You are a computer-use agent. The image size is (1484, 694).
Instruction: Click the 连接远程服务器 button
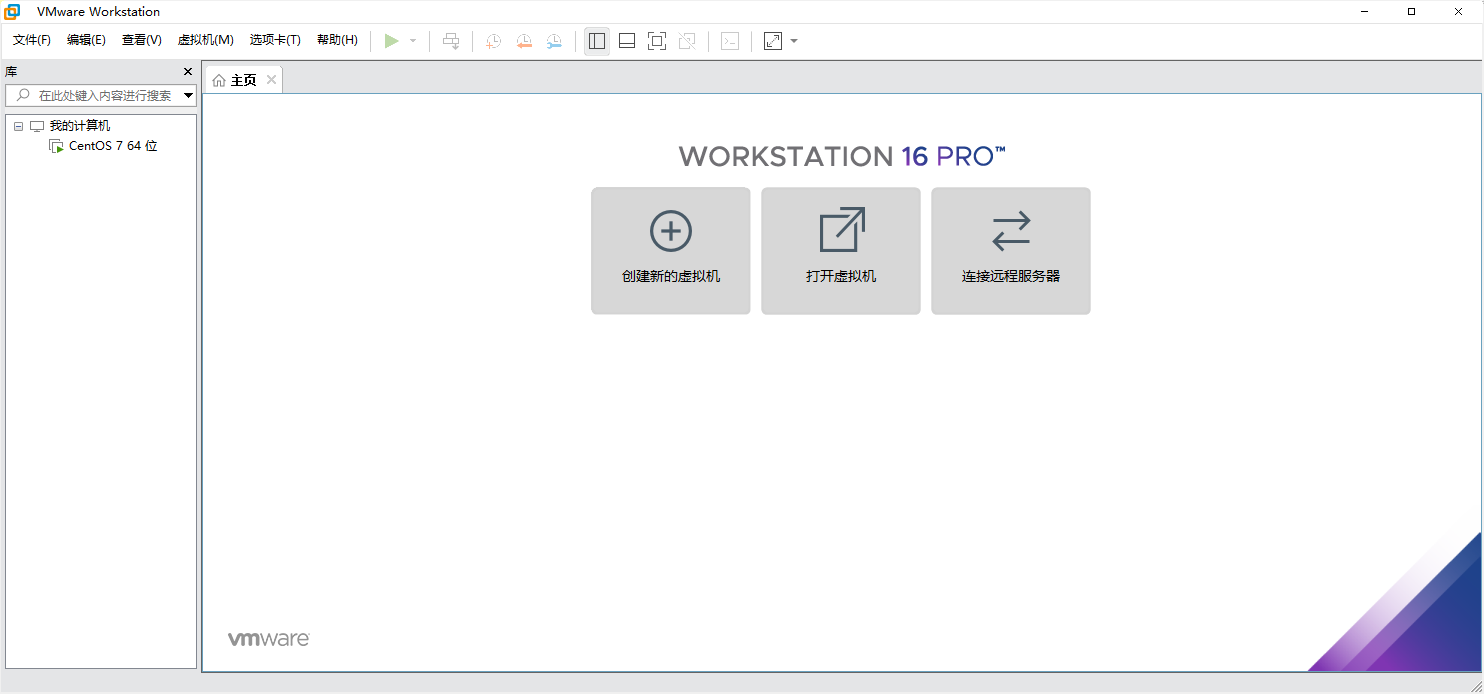[x=1011, y=251]
